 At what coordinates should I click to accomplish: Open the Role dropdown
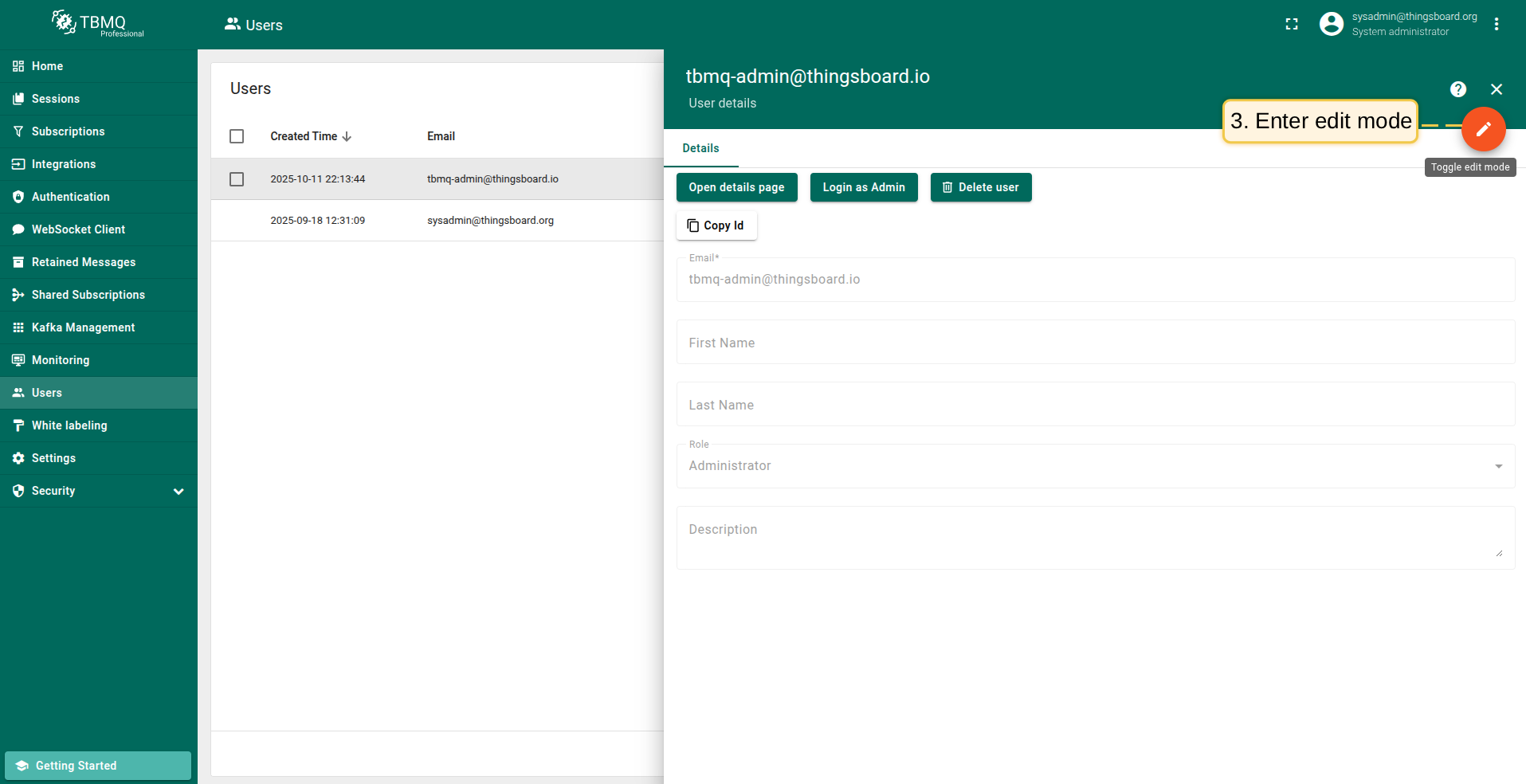point(1095,466)
